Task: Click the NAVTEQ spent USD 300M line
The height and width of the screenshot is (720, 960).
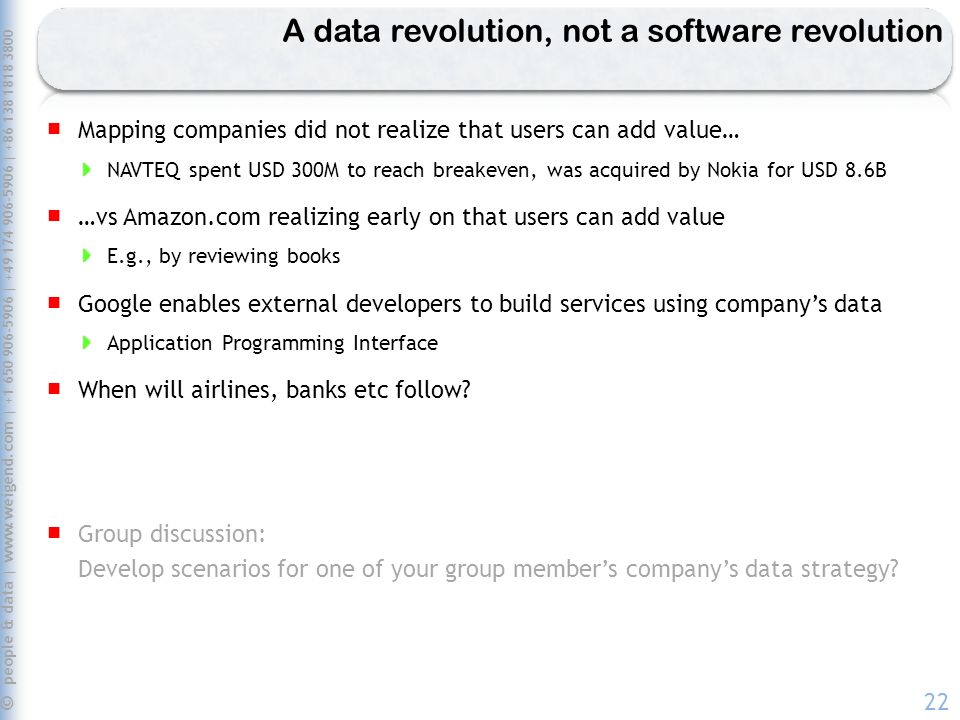Action: [497, 170]
